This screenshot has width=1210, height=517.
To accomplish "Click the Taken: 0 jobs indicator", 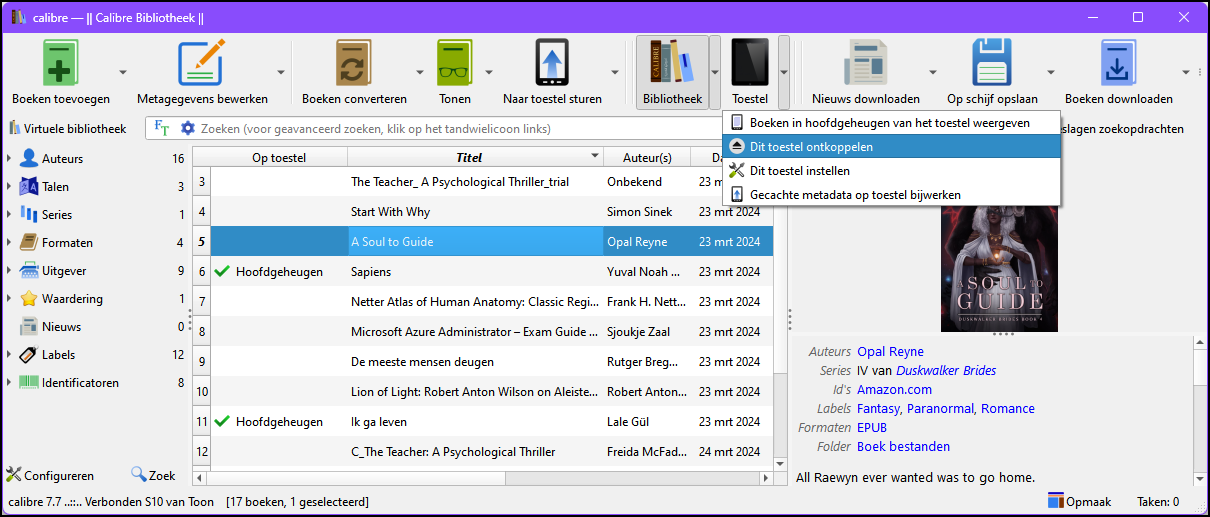I will [1158, 501].
